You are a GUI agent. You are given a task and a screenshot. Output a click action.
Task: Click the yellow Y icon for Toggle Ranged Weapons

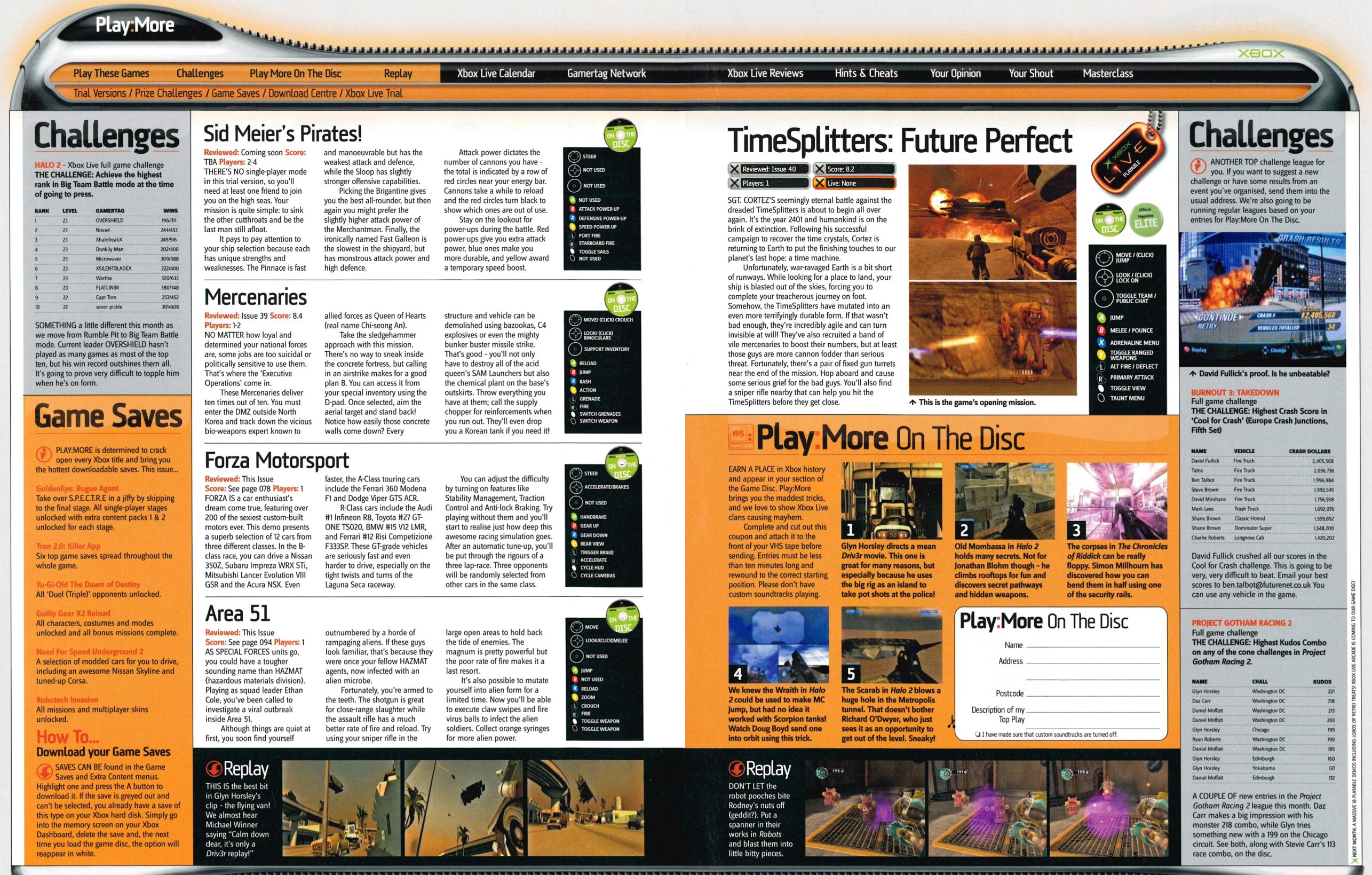(1101, 355)
